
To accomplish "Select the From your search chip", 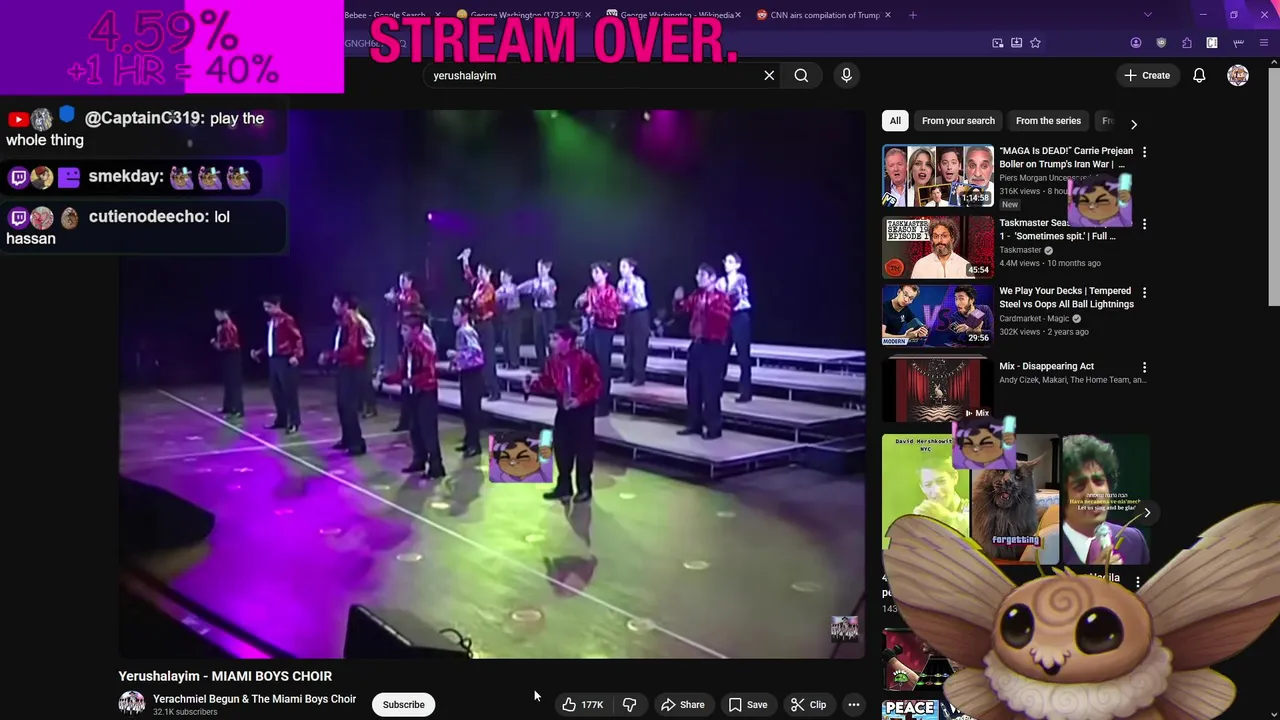I will [958, 121].
